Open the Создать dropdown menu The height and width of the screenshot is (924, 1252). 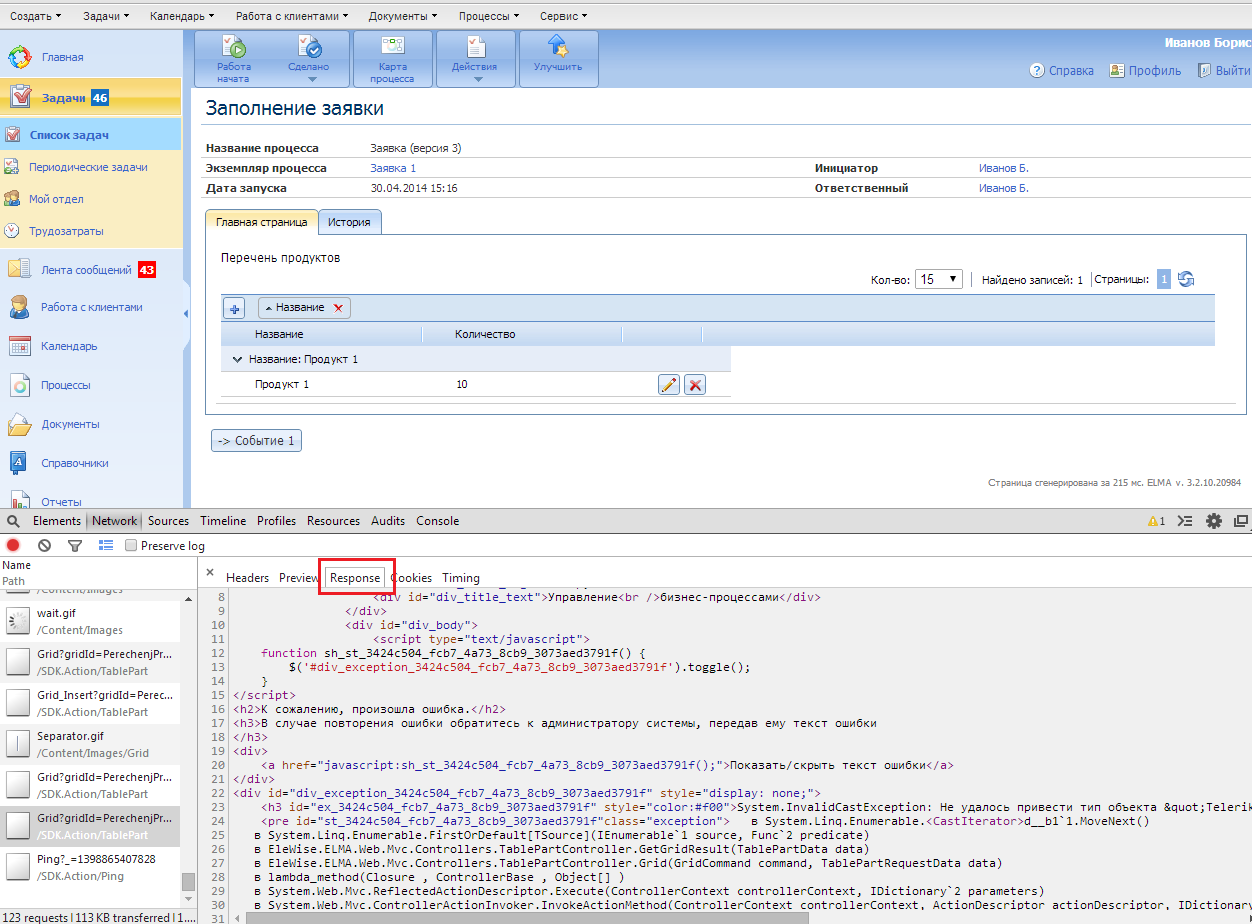(36, 16)
